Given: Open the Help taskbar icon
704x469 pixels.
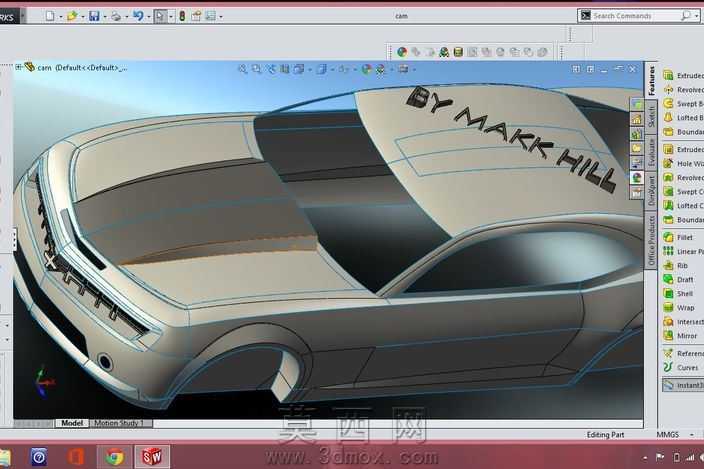Looking at the screenshot, I should 39,457.
